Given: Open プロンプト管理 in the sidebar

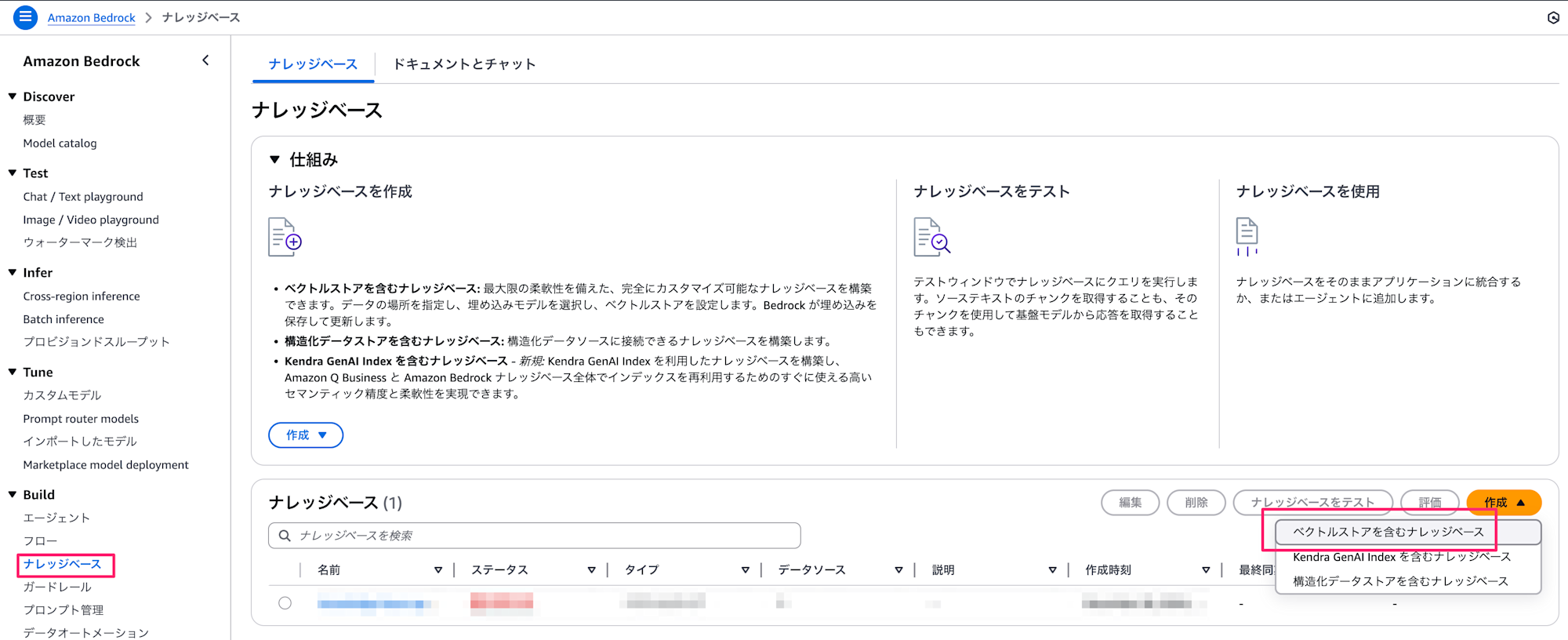Looking at the screenshot, I should [x=64, y=610].
